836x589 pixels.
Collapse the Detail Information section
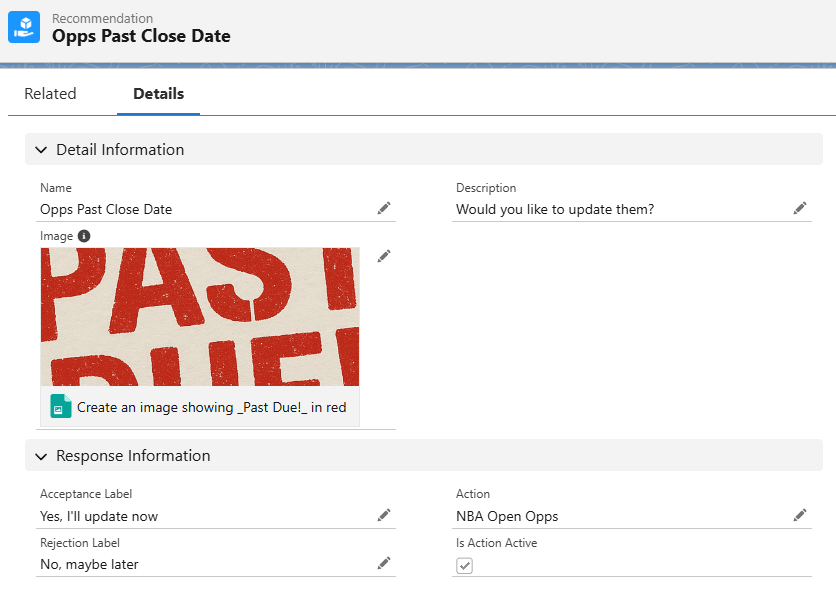point(41,150)
